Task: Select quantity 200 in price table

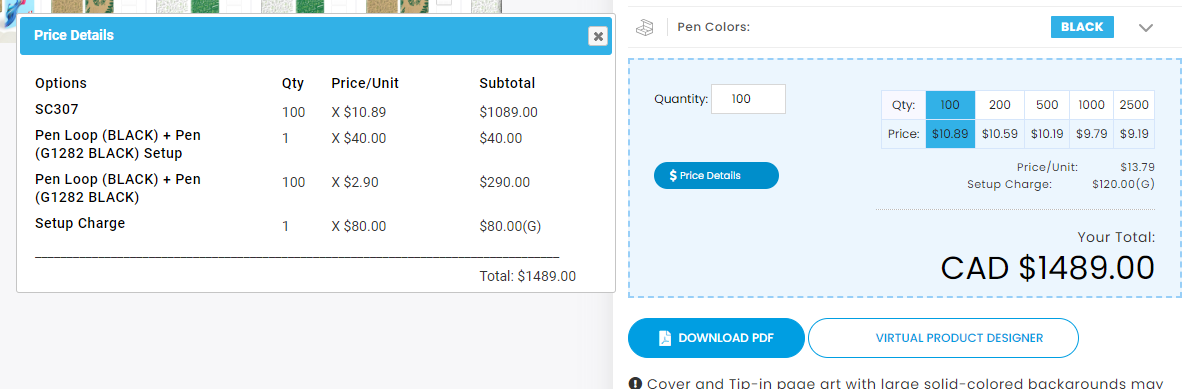Action: 999,105
